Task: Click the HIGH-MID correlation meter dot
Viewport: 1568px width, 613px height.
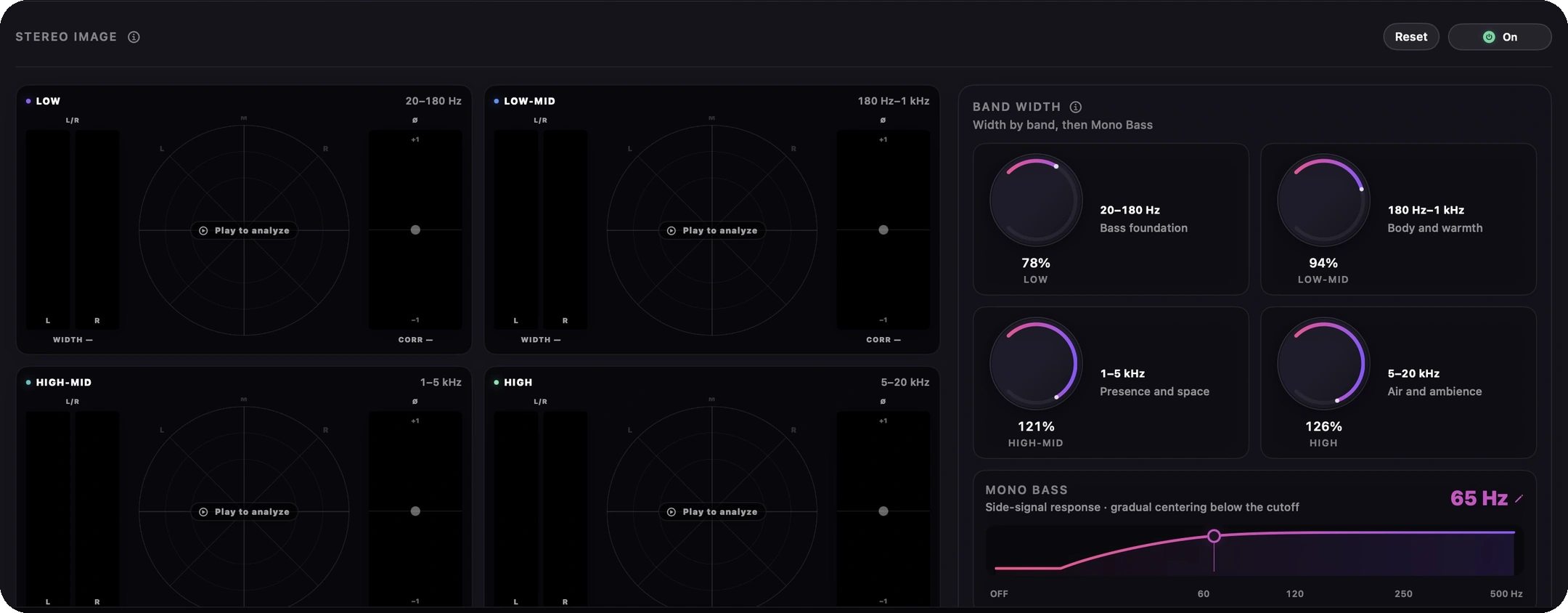Action: click(415, 511)
